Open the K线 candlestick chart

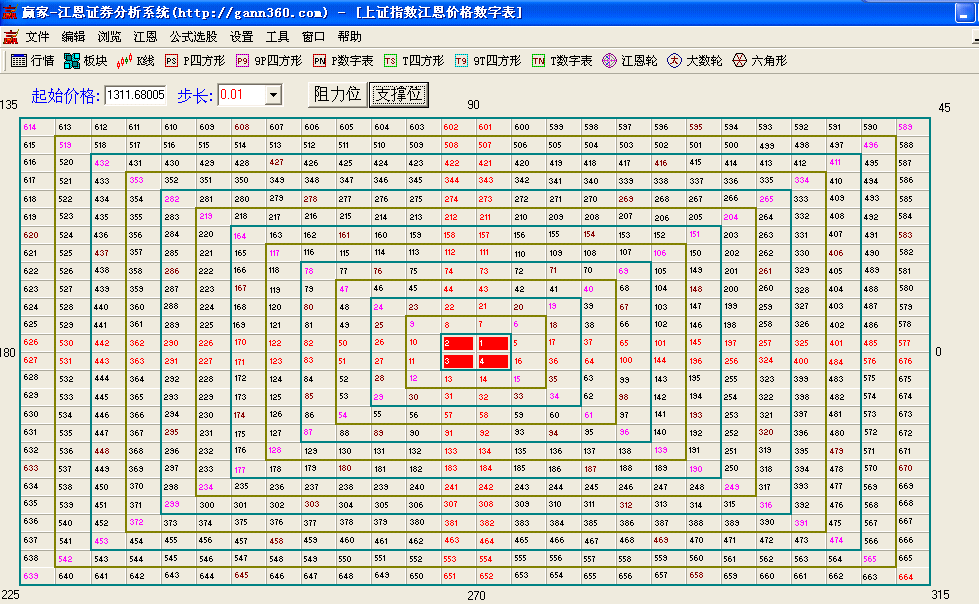pos(135,61)
